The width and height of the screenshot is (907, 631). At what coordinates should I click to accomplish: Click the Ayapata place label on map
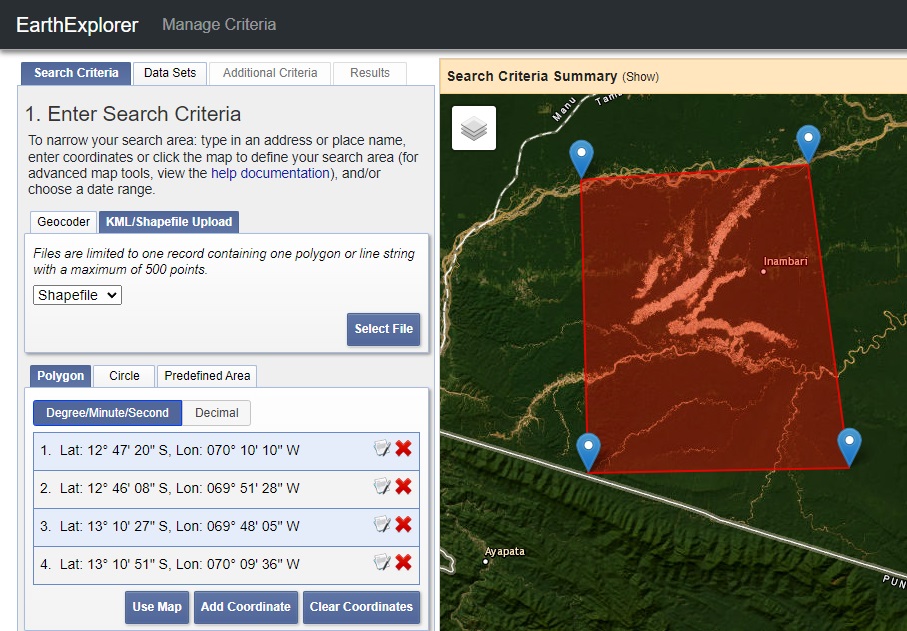point(504,552)
